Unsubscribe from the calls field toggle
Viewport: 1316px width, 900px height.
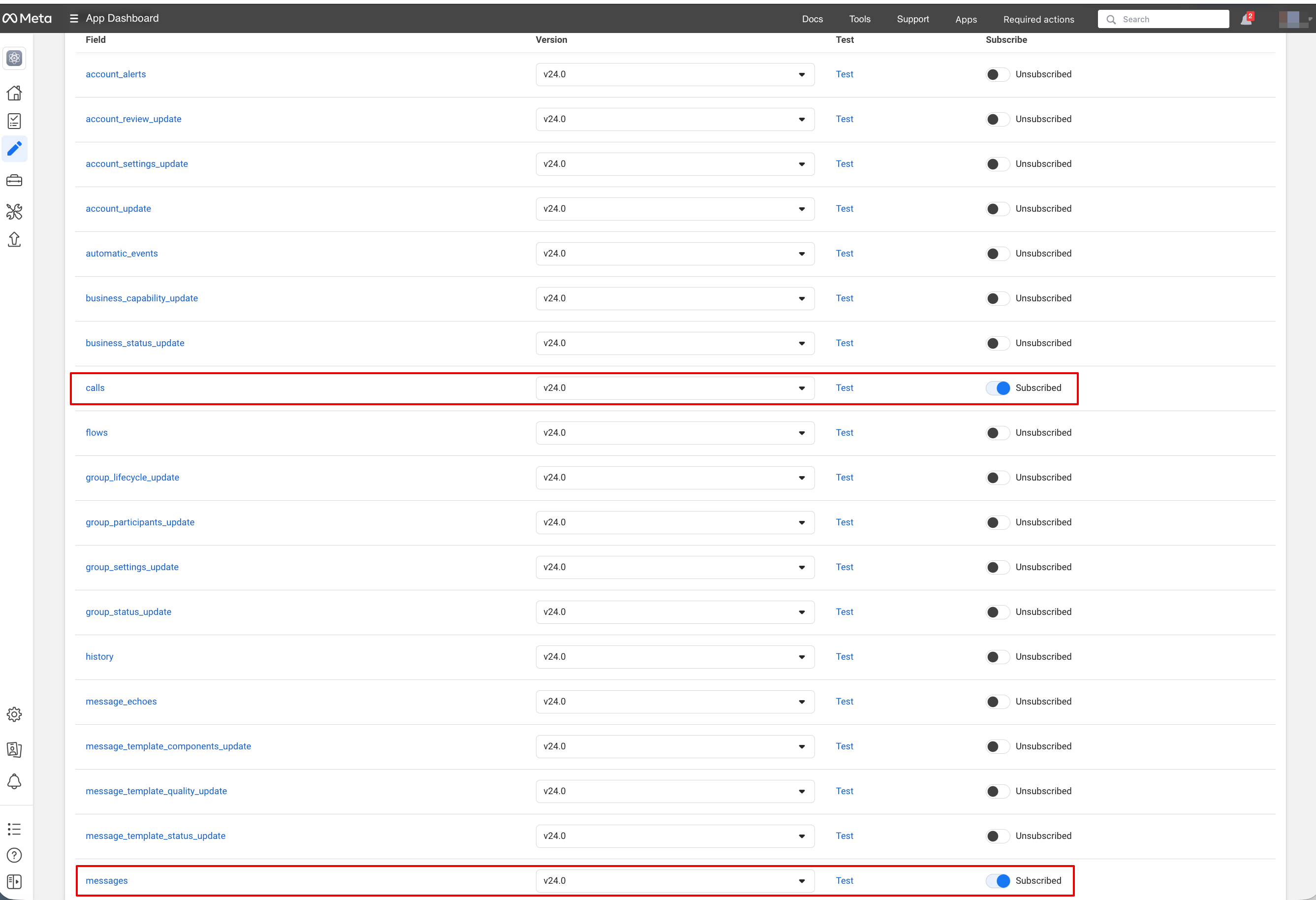[997, 388]
